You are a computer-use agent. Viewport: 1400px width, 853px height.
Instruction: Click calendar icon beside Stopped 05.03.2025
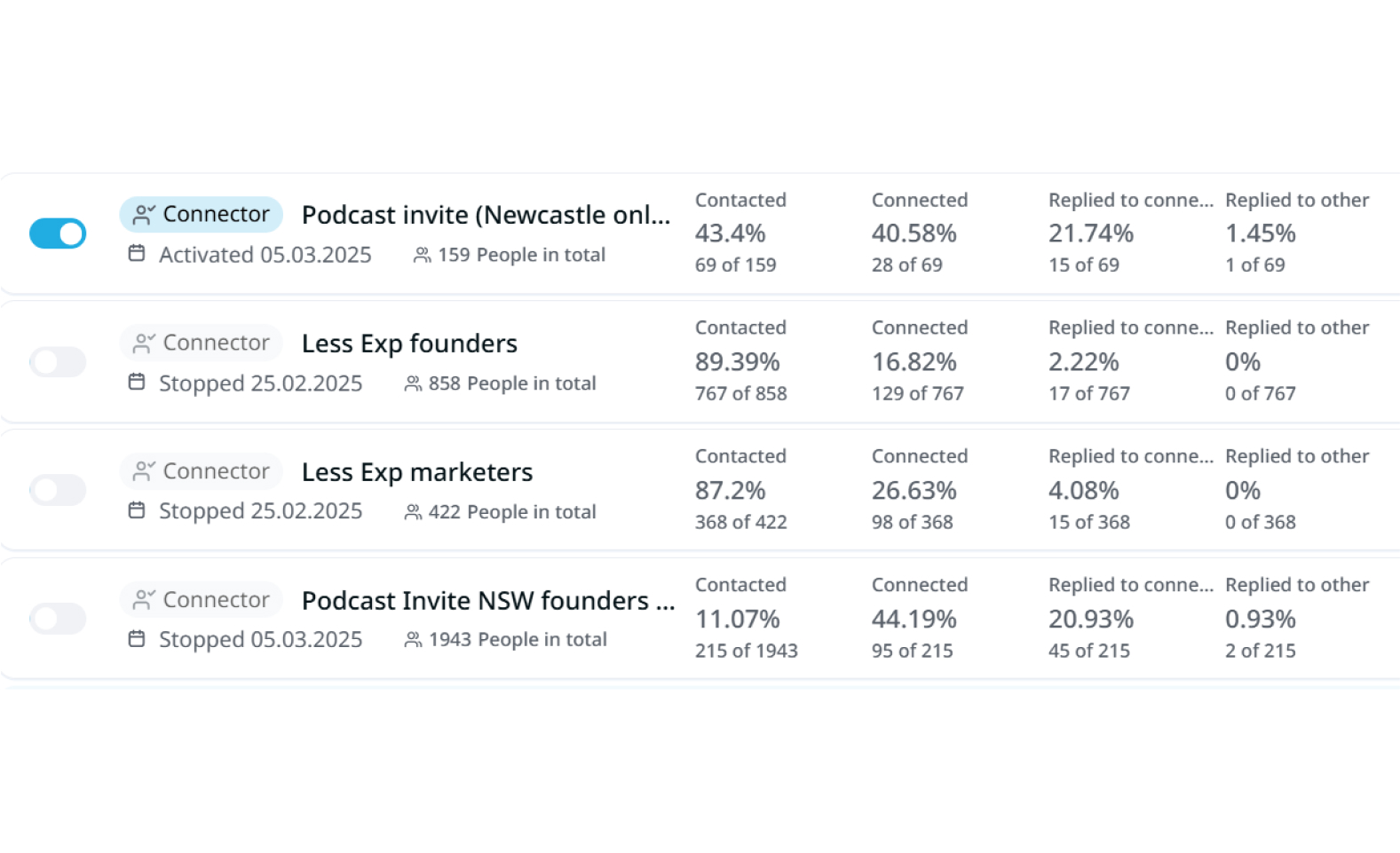pyautogui.click(x=137, y=639)
